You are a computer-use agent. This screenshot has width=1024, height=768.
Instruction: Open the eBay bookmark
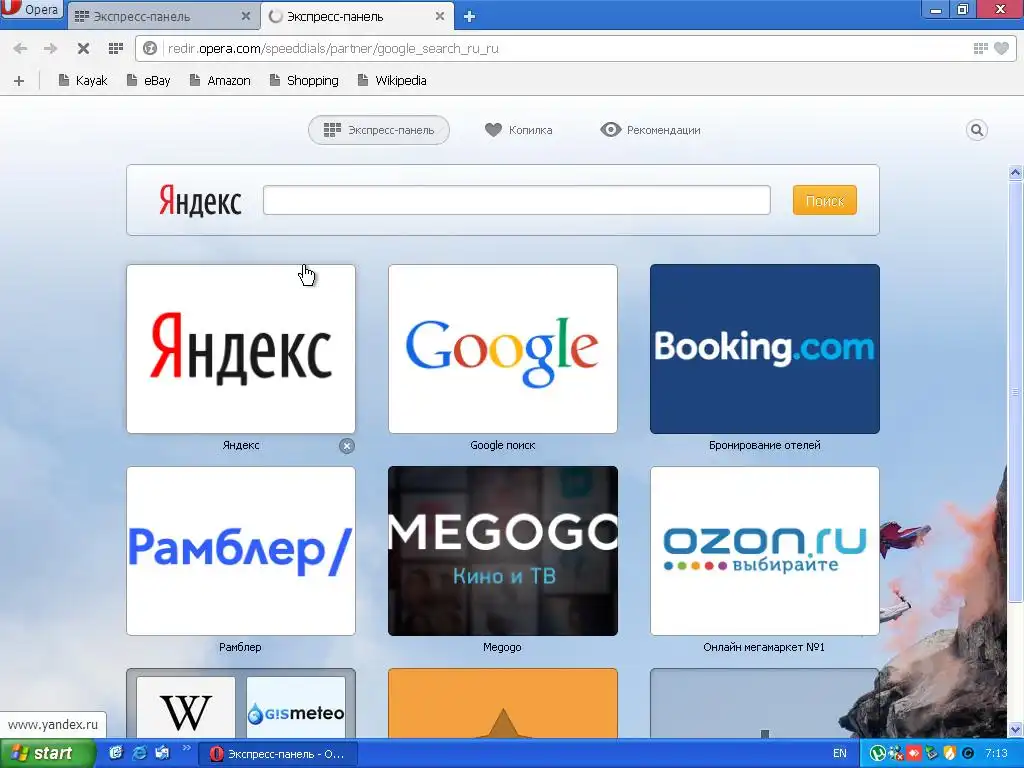point(149,80)
